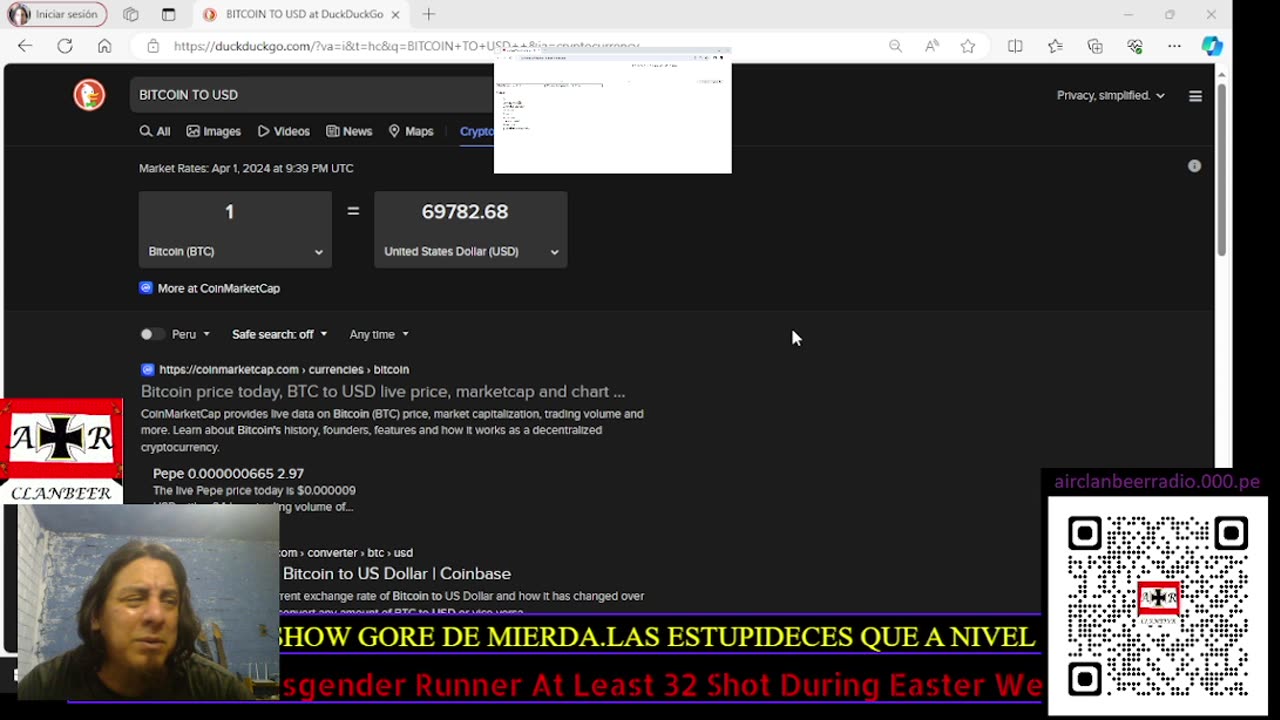The width and height of the screenshot is (1280, 720).
Task: Open DuckDuckGo hamburger menu
Action: click(1195, 96)
